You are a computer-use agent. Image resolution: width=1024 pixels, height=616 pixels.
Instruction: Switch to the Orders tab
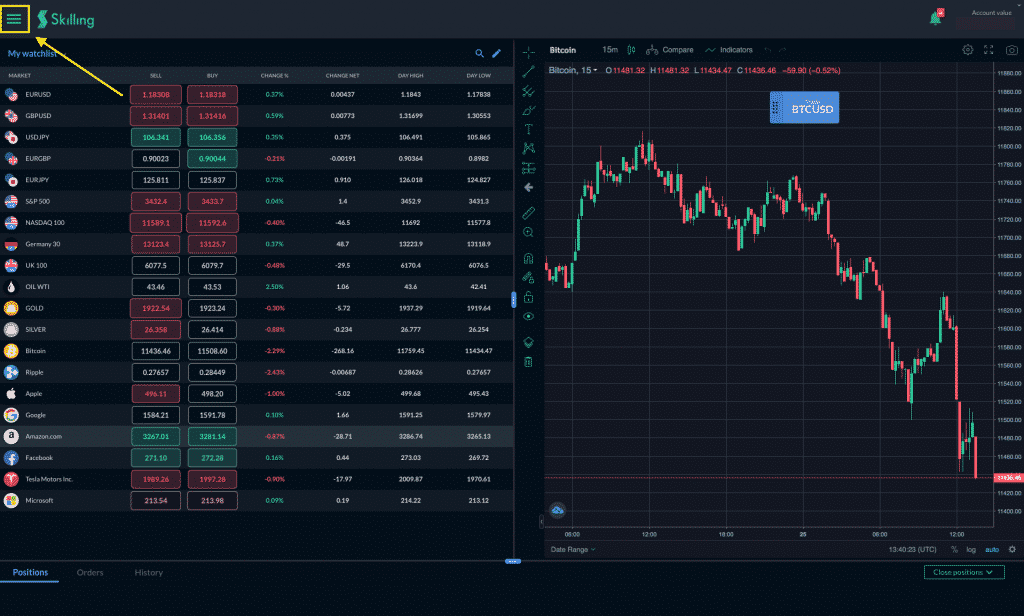point(90,572)
